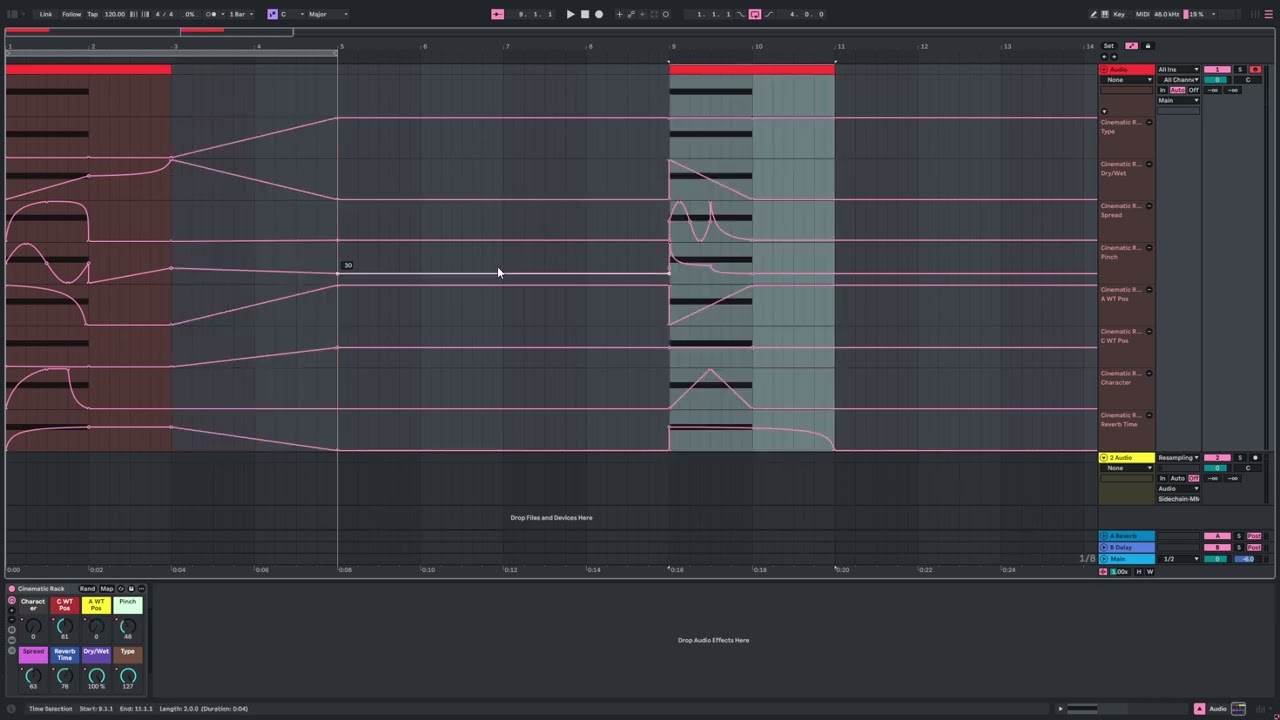Enable Key map mode
The height and width of the screenshot is (720, 1280).
tap(1119, 14)
